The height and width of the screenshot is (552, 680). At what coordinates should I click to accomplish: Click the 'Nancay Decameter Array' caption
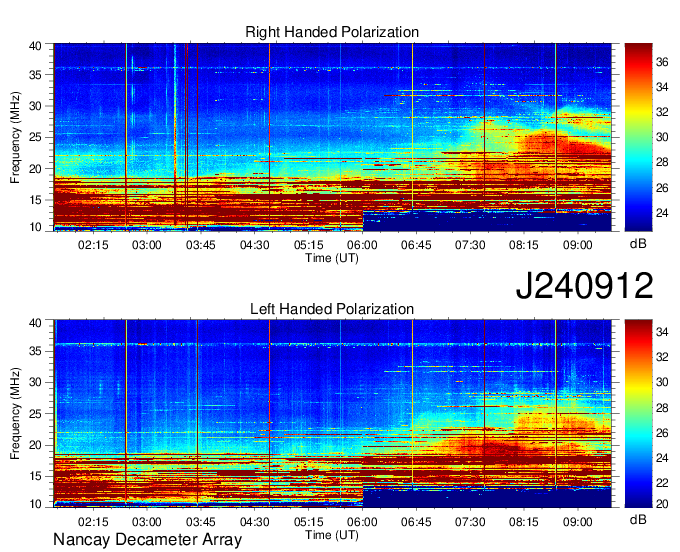pos(147,539)
